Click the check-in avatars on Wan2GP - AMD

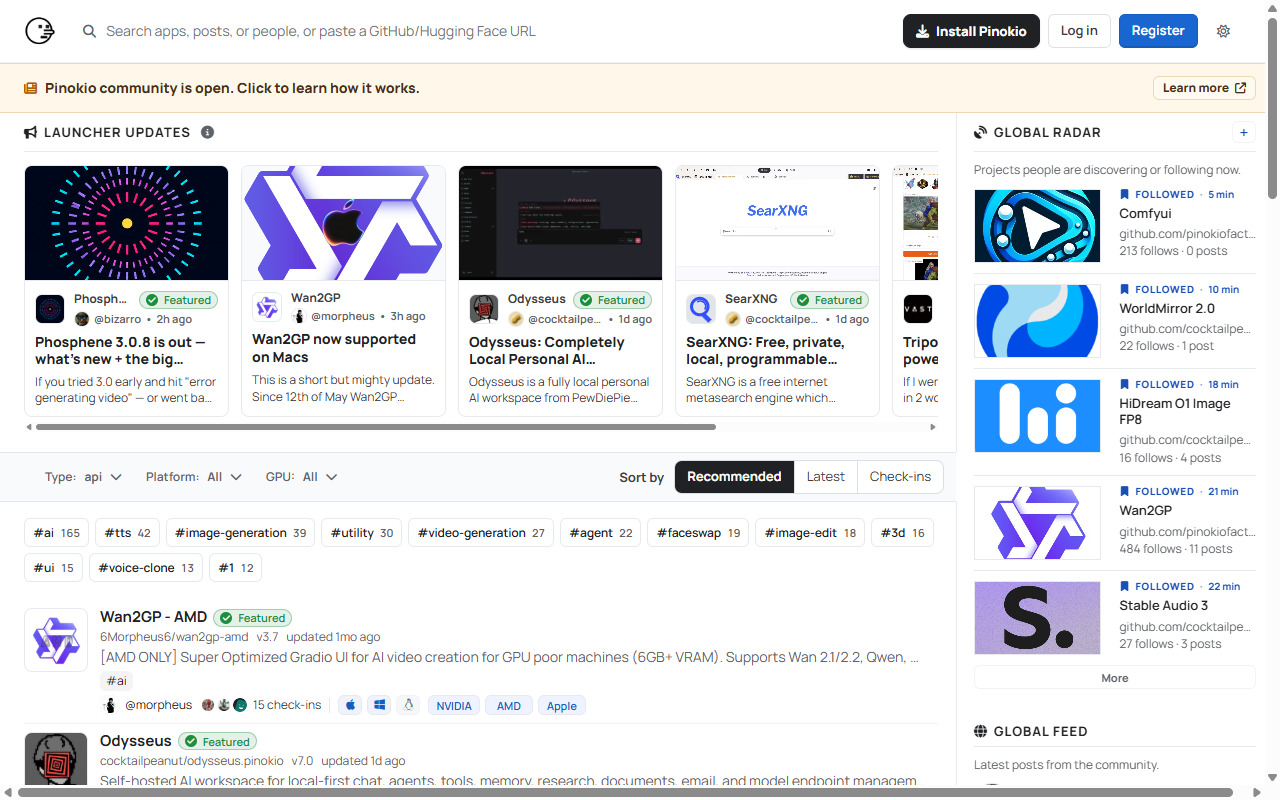[224, 705]
